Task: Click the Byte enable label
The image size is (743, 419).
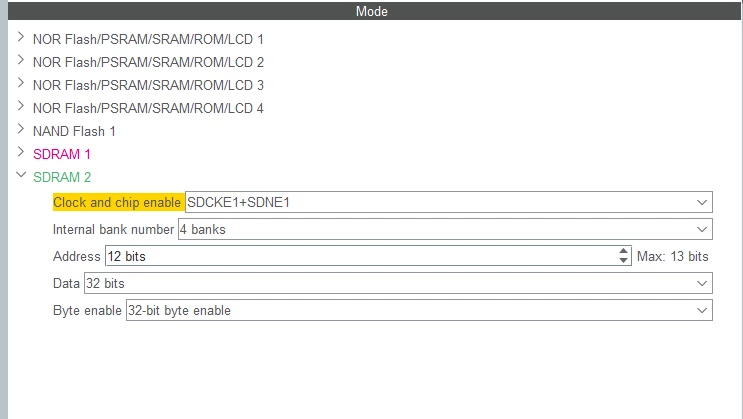Action: pos(87,310)
